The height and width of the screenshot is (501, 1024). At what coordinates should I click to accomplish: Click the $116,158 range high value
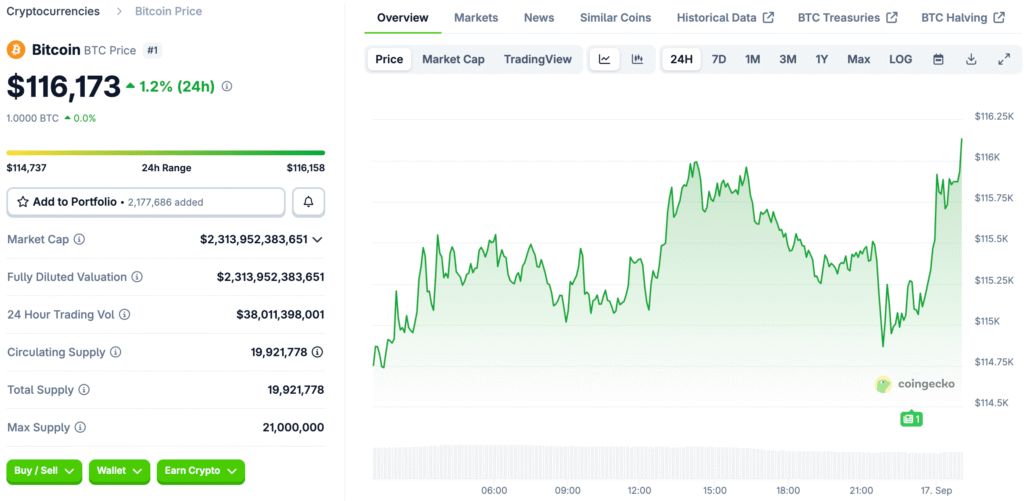coord(306,168)
